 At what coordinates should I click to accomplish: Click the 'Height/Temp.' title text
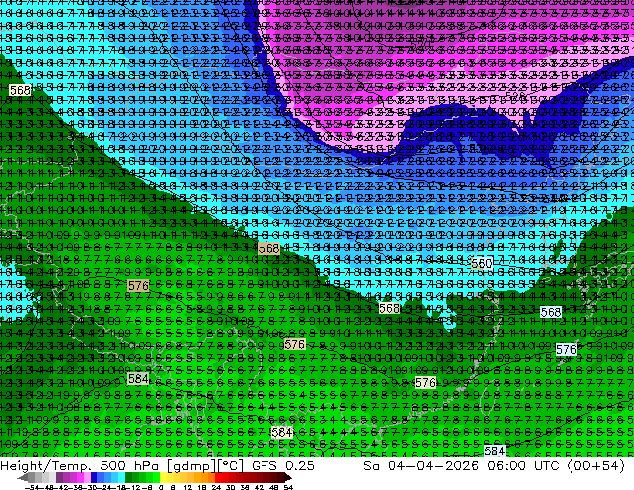46,465
